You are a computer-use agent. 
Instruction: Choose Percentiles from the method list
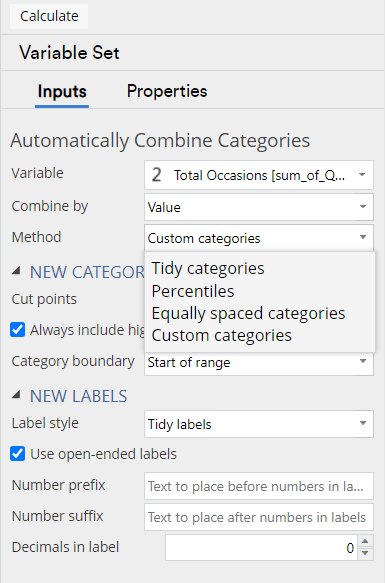tap(193, 291)
